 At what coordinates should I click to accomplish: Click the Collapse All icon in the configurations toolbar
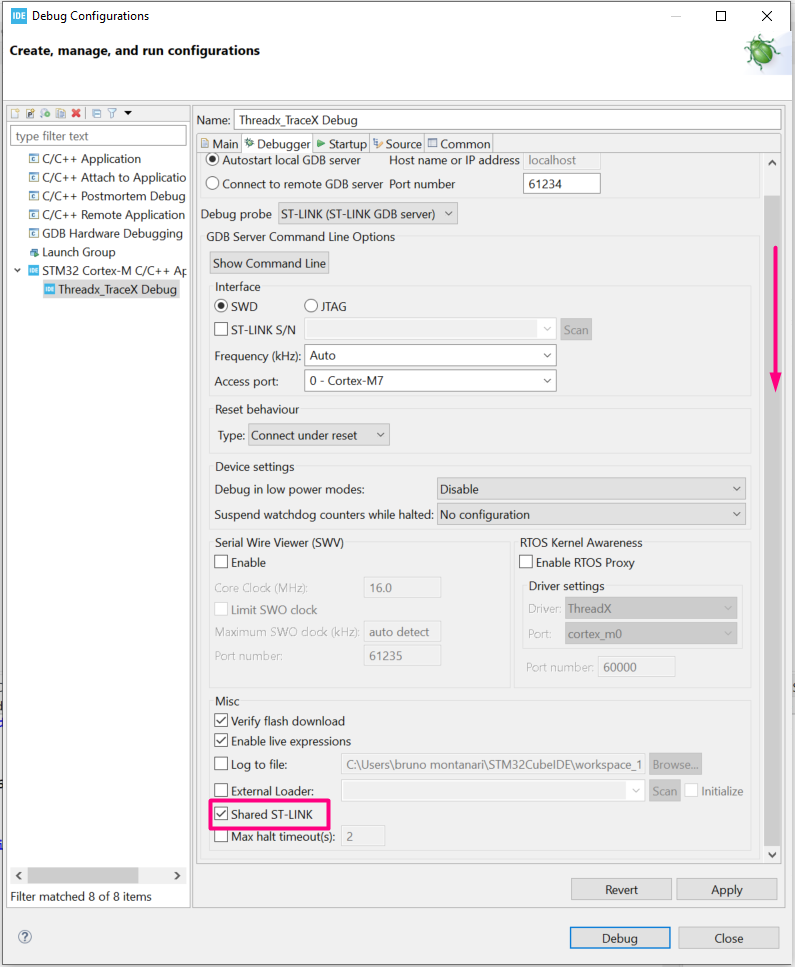pos(97,113)
